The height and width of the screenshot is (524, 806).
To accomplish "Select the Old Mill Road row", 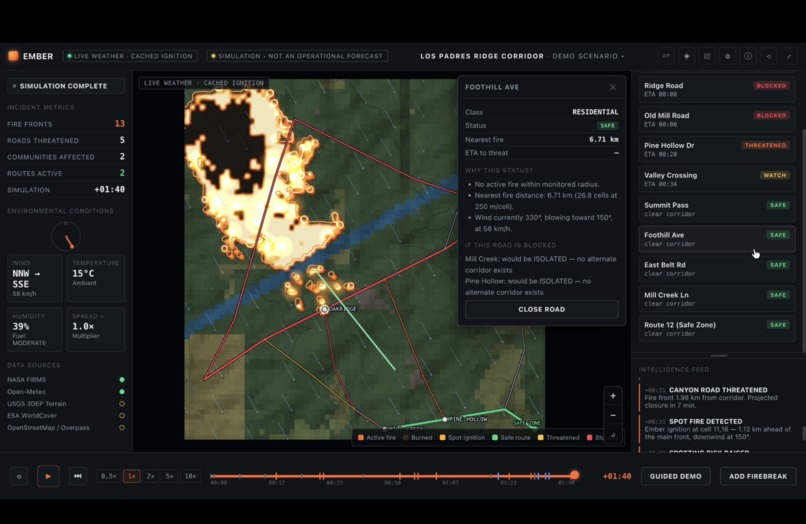I will tap(717, 119).
